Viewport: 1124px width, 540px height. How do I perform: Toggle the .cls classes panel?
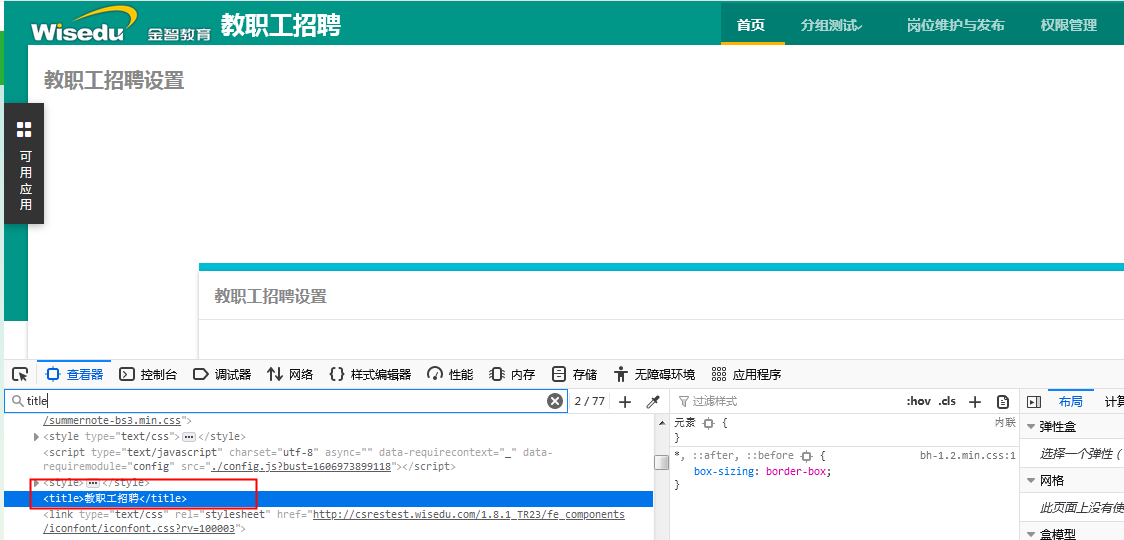(x=948, y=402)
